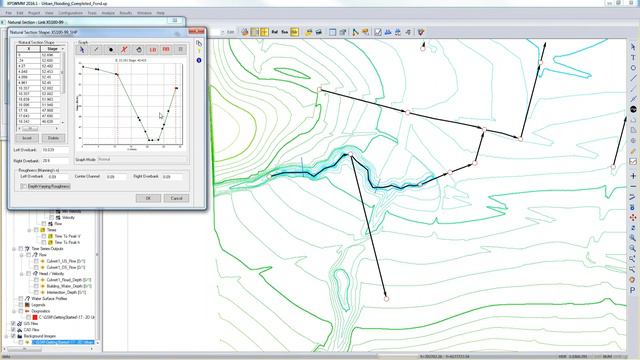Select the arrow pointer tool in right toolbar

click(633, 47)
